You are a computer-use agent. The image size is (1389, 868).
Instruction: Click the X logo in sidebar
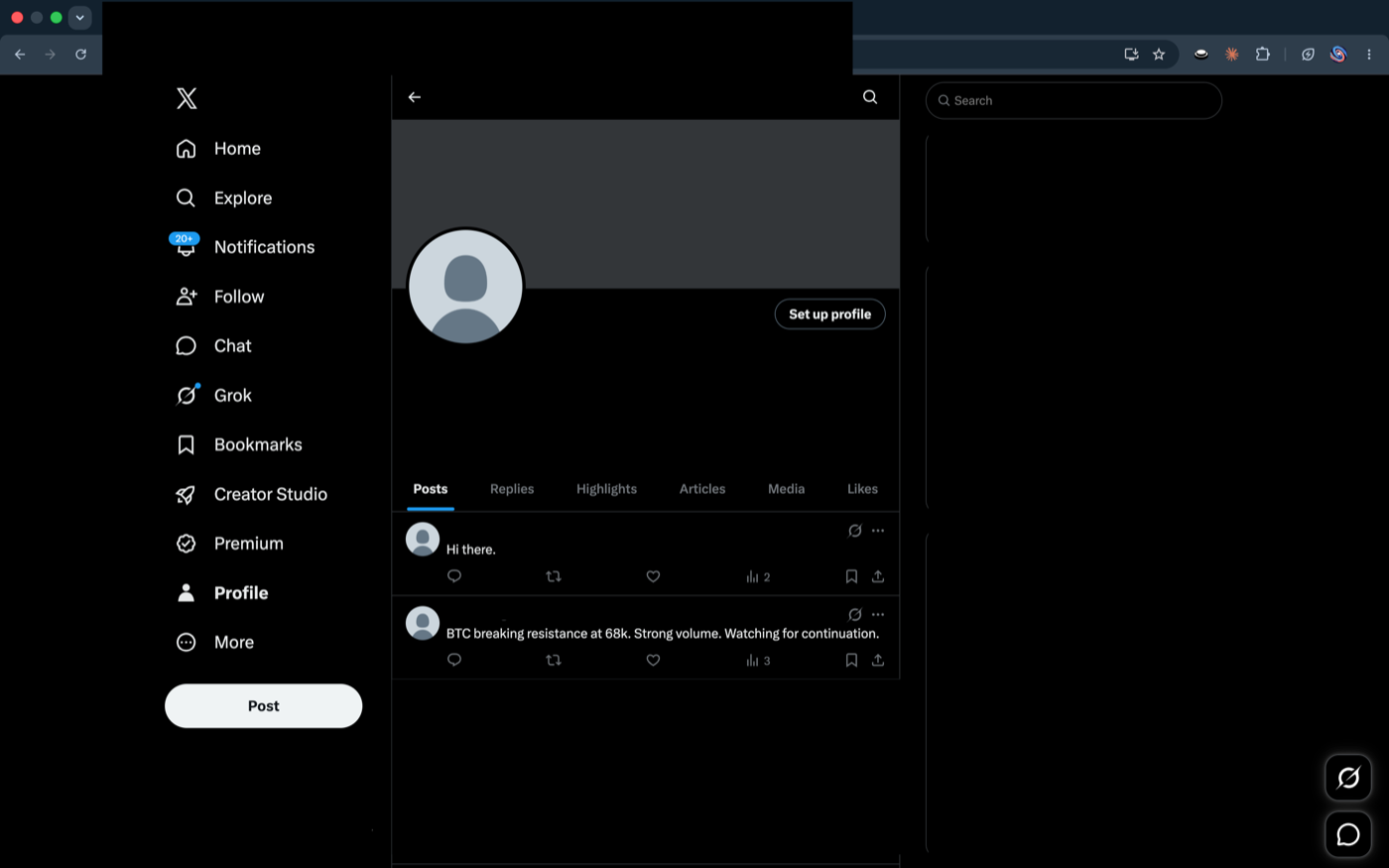click(187, 98)
